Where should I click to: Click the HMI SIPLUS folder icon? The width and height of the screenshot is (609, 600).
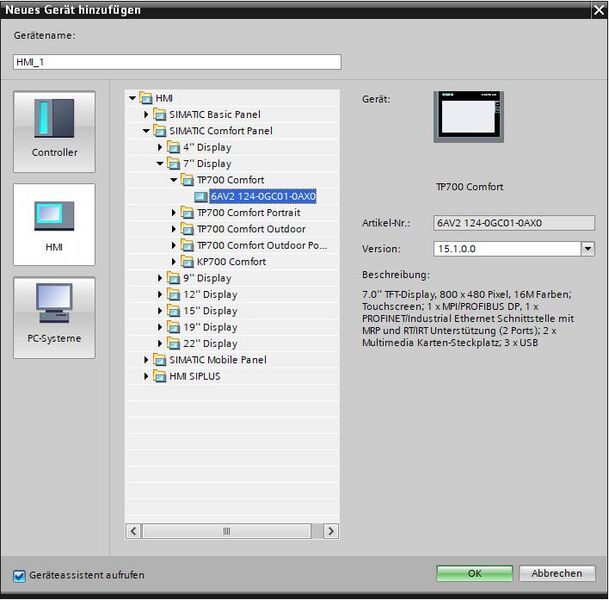pos(160,376)
